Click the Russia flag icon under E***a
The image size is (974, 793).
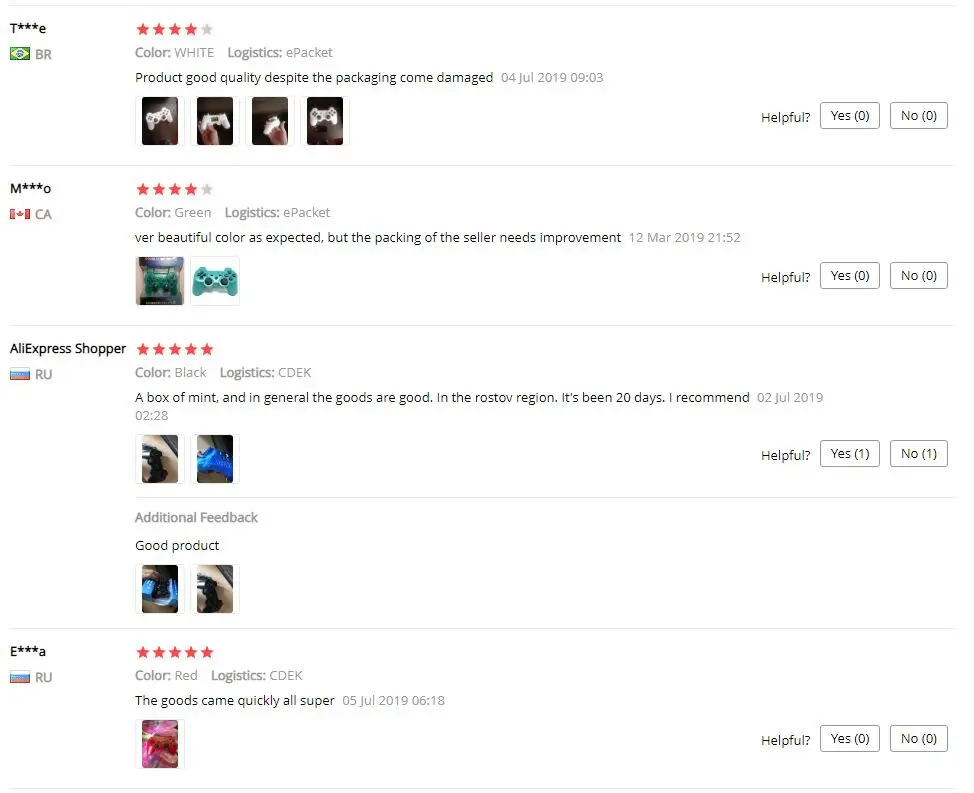pos(20,677)
